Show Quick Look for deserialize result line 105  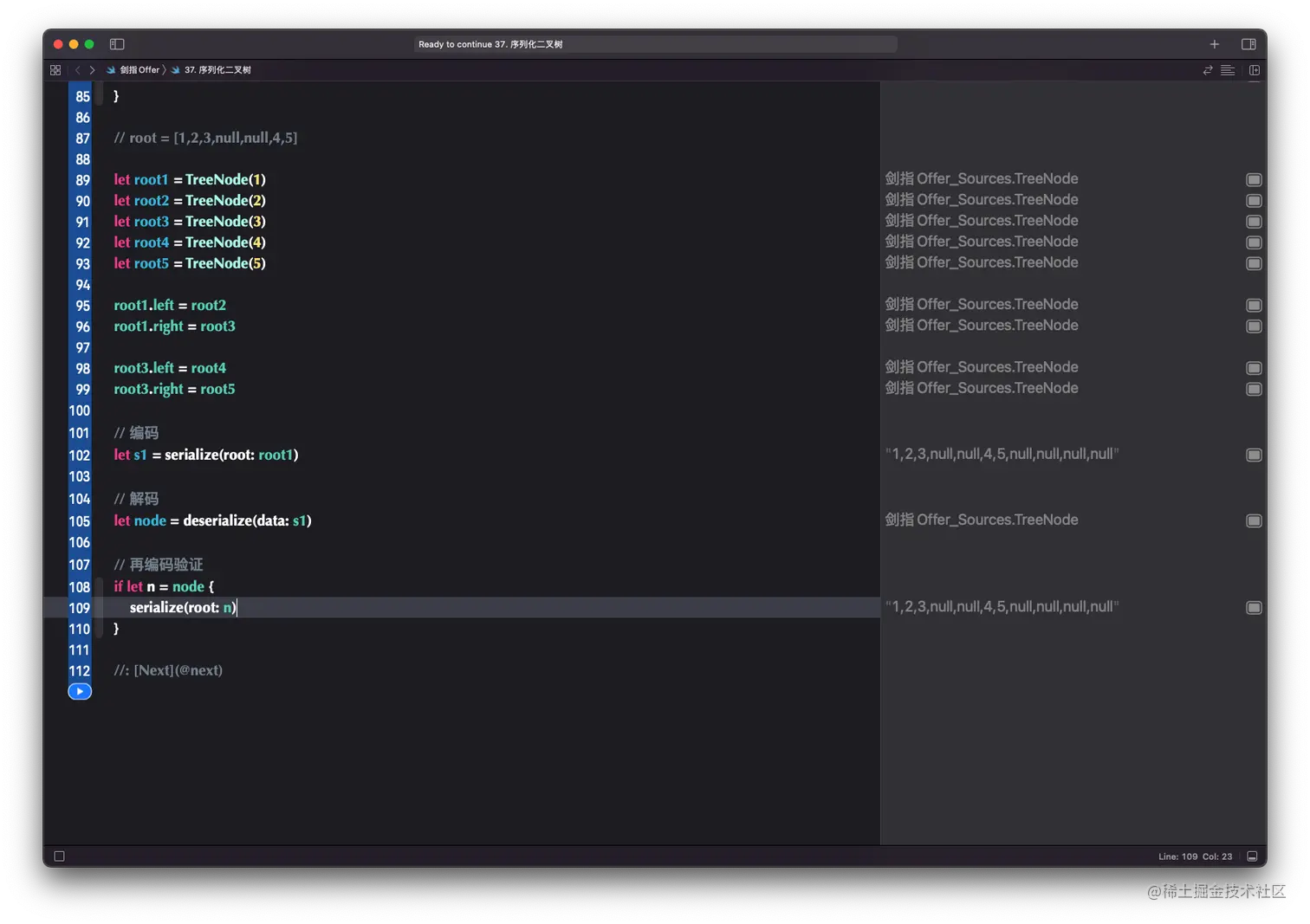[x=1254, y=520]
